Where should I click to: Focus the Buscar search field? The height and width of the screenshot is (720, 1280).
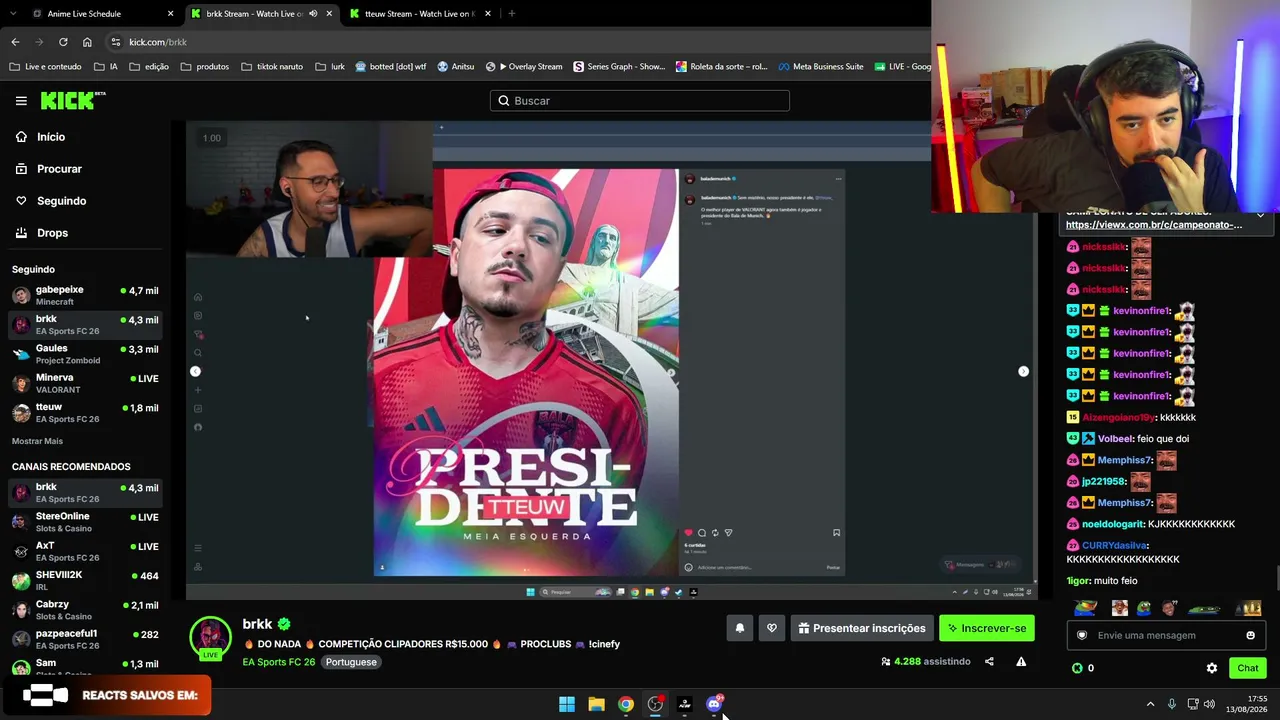[640, 101]
